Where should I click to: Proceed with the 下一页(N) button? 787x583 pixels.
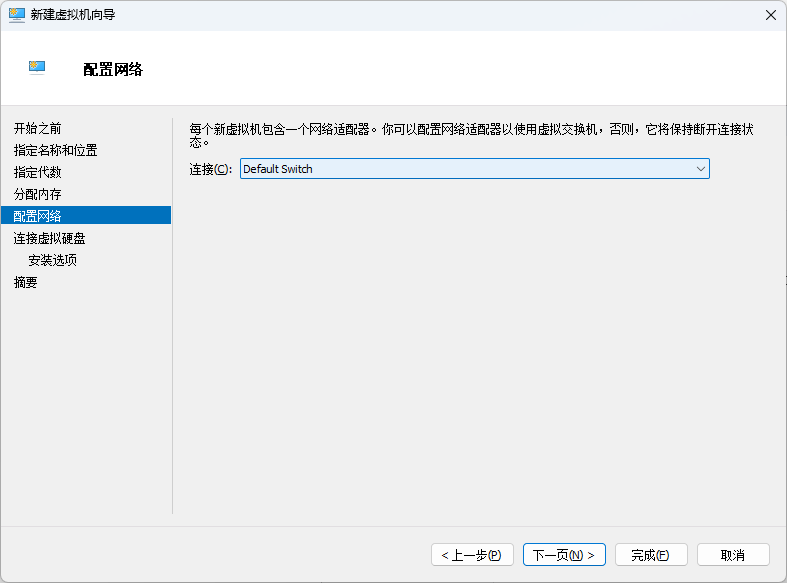click(x=564, y=555)
